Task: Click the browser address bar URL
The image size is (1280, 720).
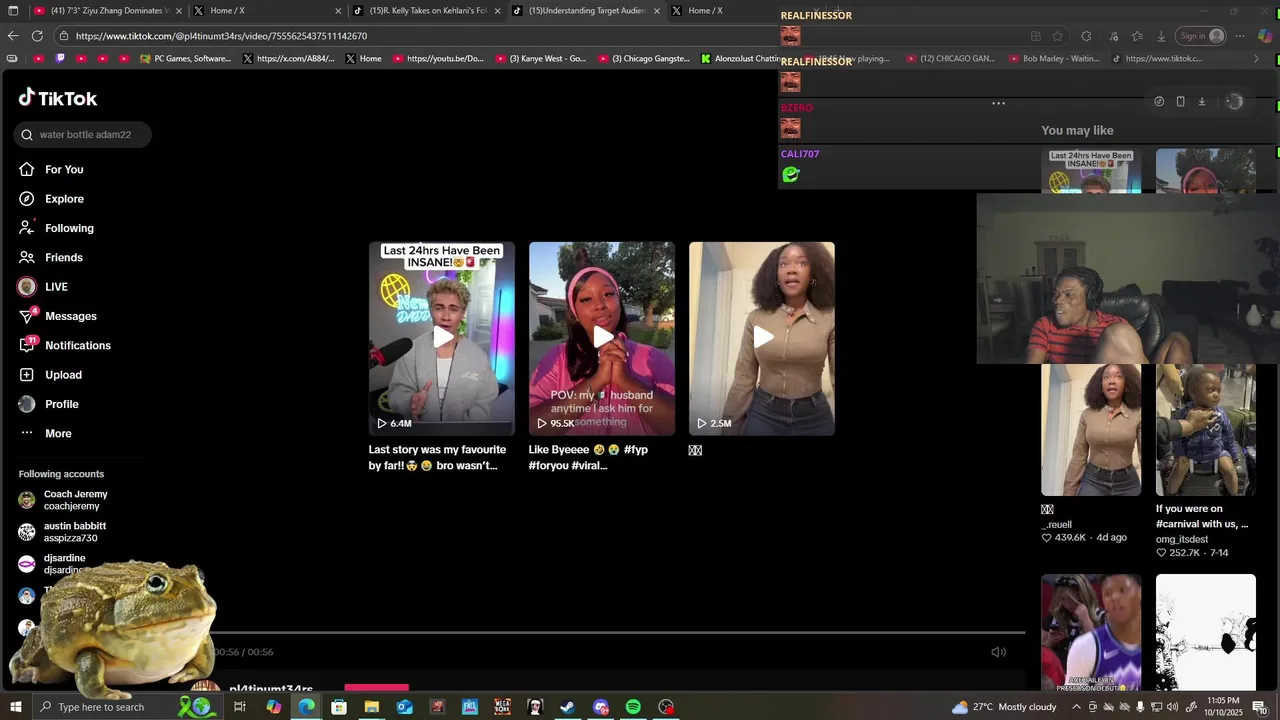Action: [x=221, y=36]
